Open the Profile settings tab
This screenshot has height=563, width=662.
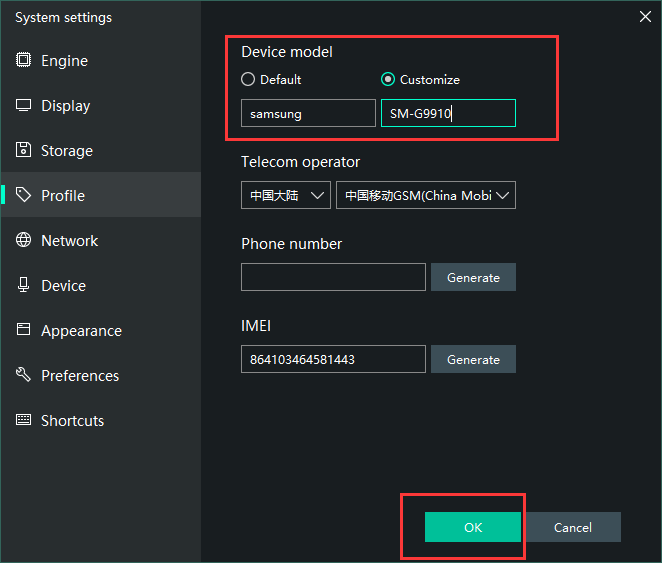(x=63, y=196)
